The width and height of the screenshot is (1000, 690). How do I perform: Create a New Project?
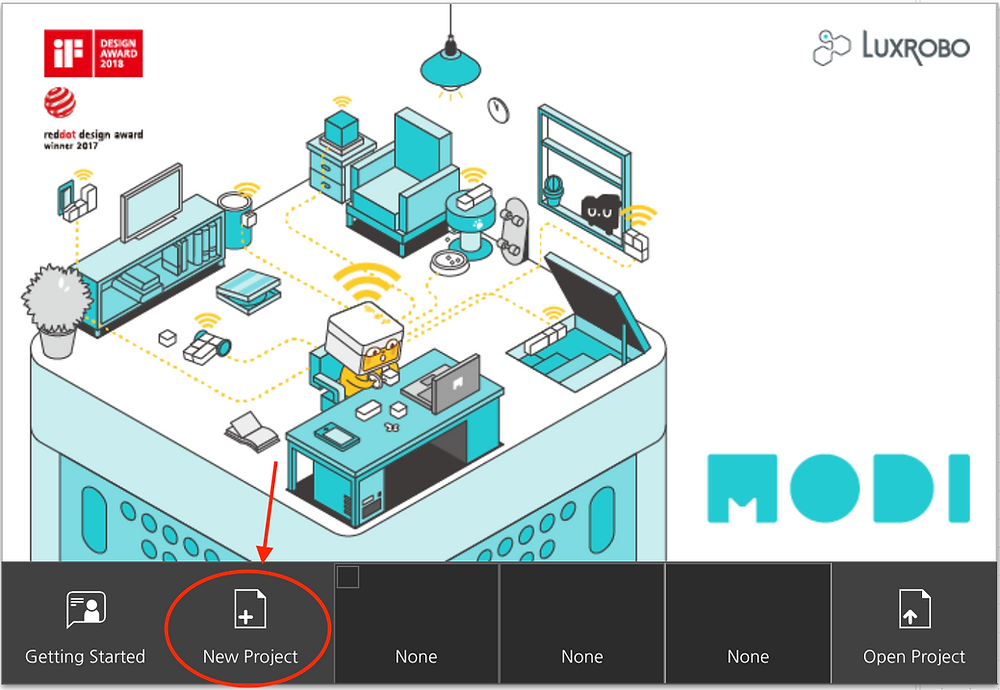[250, 624]
